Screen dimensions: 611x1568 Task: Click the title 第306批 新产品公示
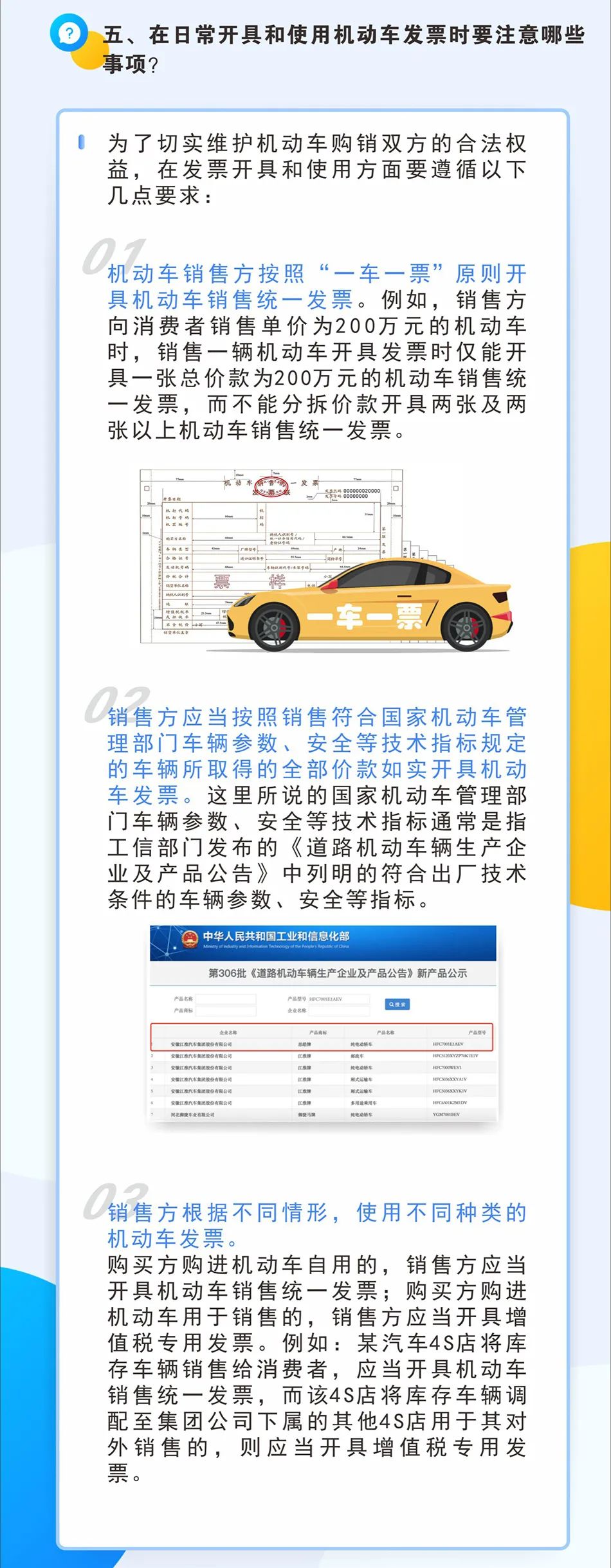[x=338, y=973]
